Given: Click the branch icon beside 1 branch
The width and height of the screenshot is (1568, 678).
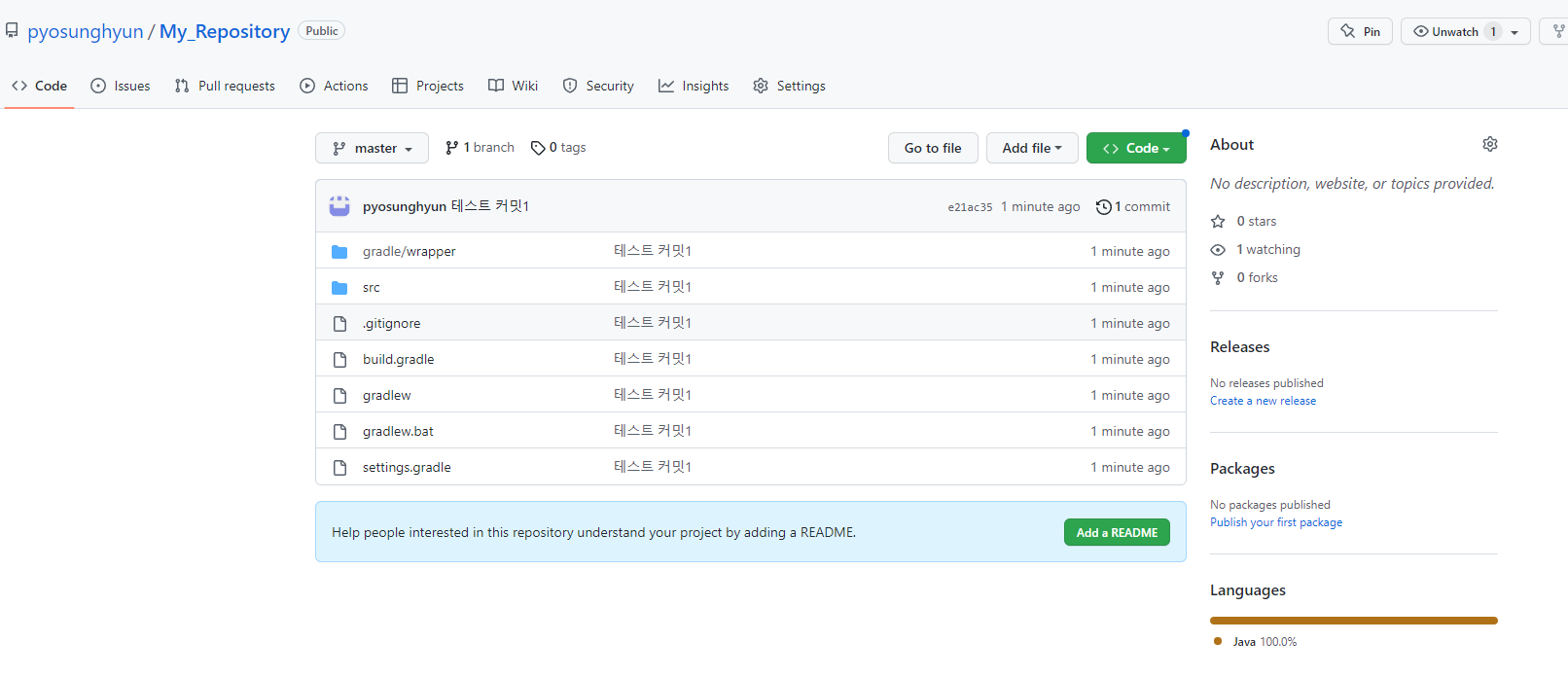Looking at the screenshot, I should coord(452,148).
